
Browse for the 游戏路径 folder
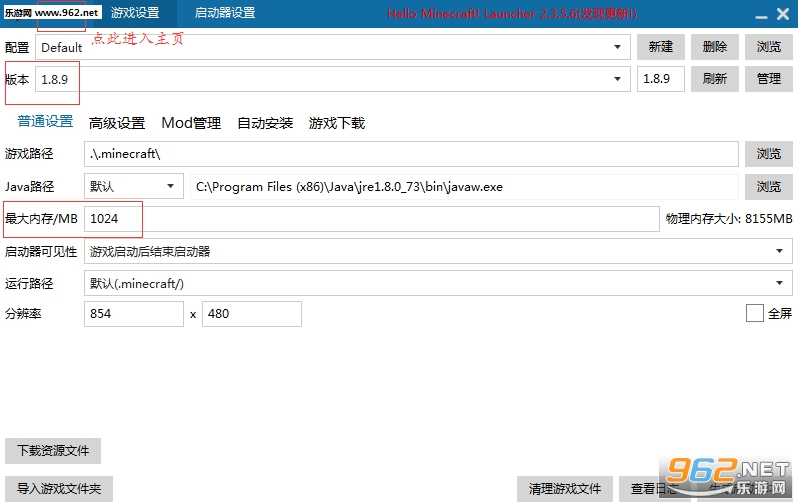point(768,154)
